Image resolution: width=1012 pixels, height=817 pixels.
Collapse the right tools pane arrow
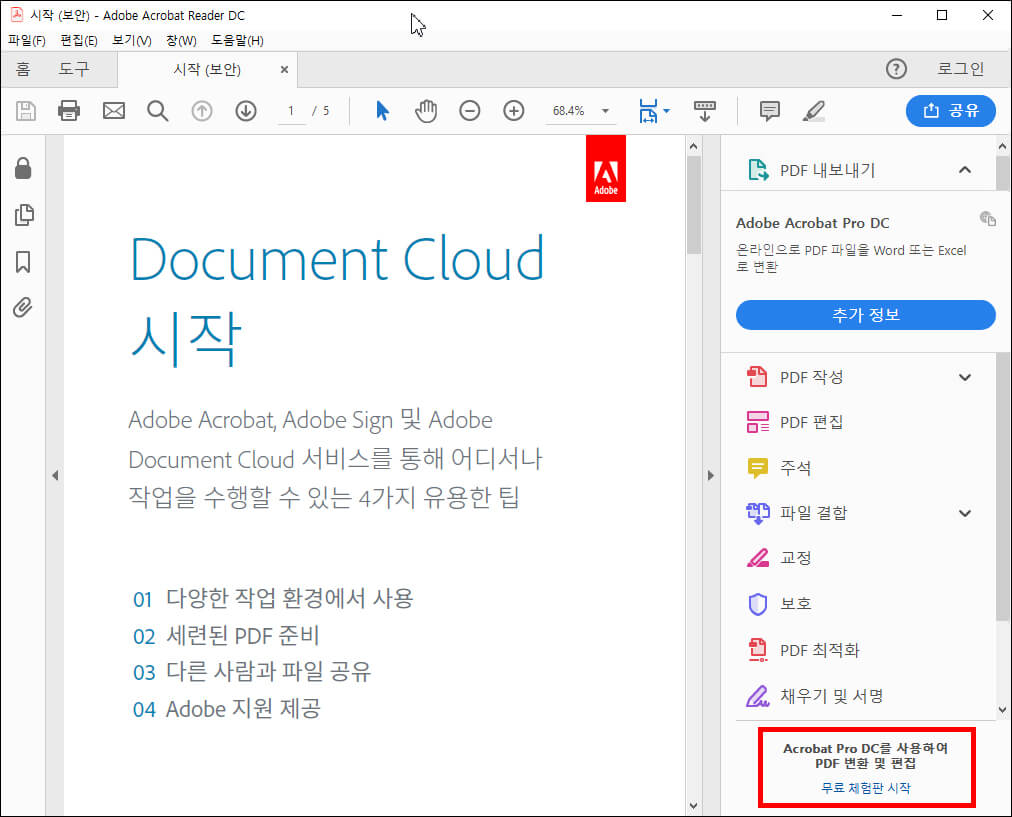(711, 476)
